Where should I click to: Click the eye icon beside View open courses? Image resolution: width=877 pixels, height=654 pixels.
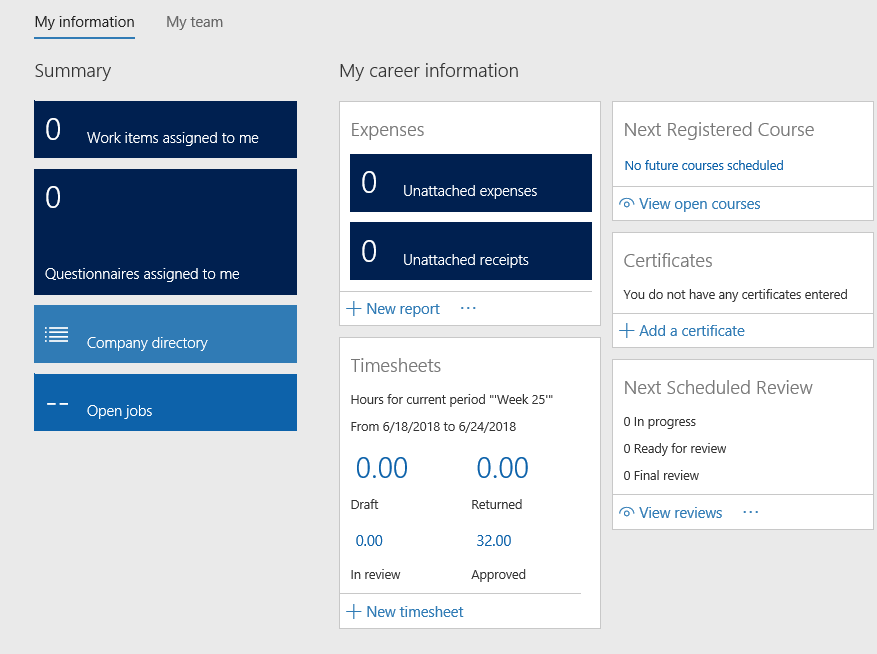(x=627, y=204)
